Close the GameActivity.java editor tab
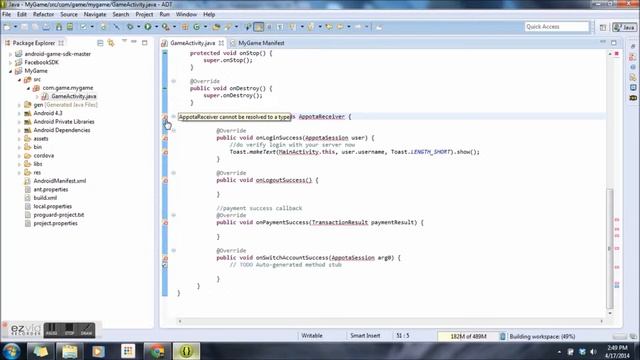This screenshot has width=640, height=360. pyautogui.click(x=221, y=43)
